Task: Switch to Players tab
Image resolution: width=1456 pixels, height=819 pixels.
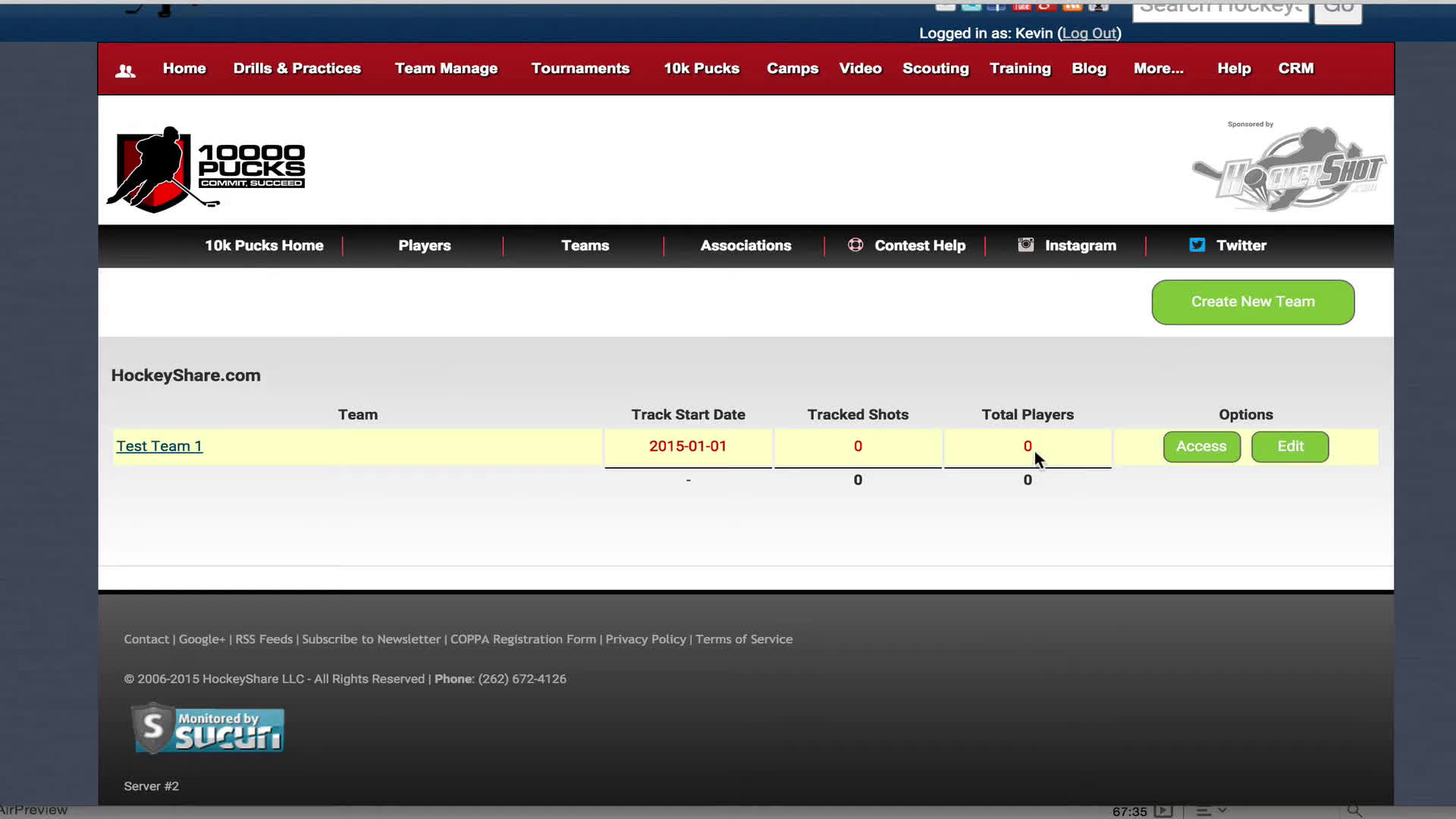Action: 425,246
